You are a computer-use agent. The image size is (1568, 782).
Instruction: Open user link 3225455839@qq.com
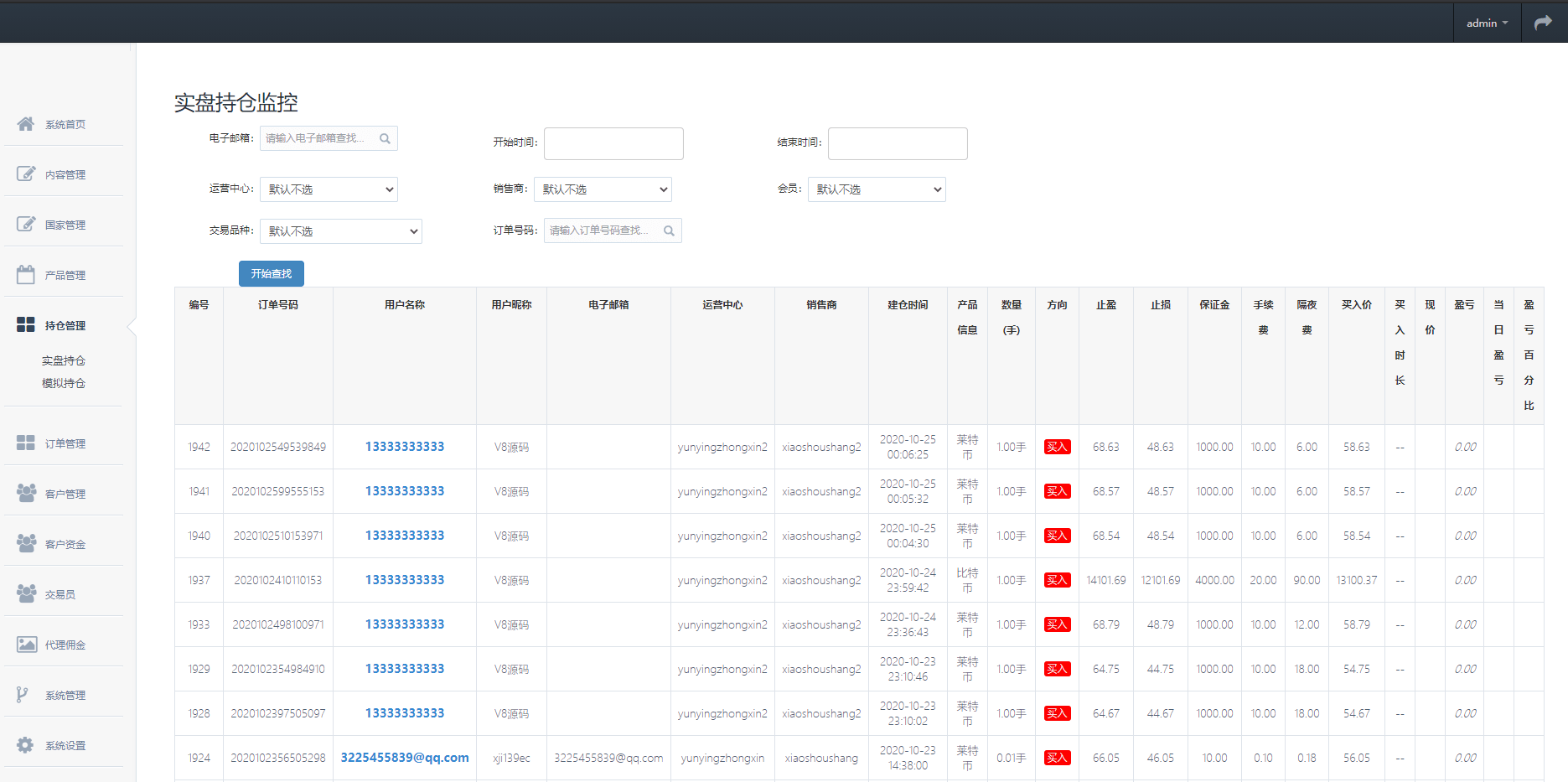click(405, 758)
